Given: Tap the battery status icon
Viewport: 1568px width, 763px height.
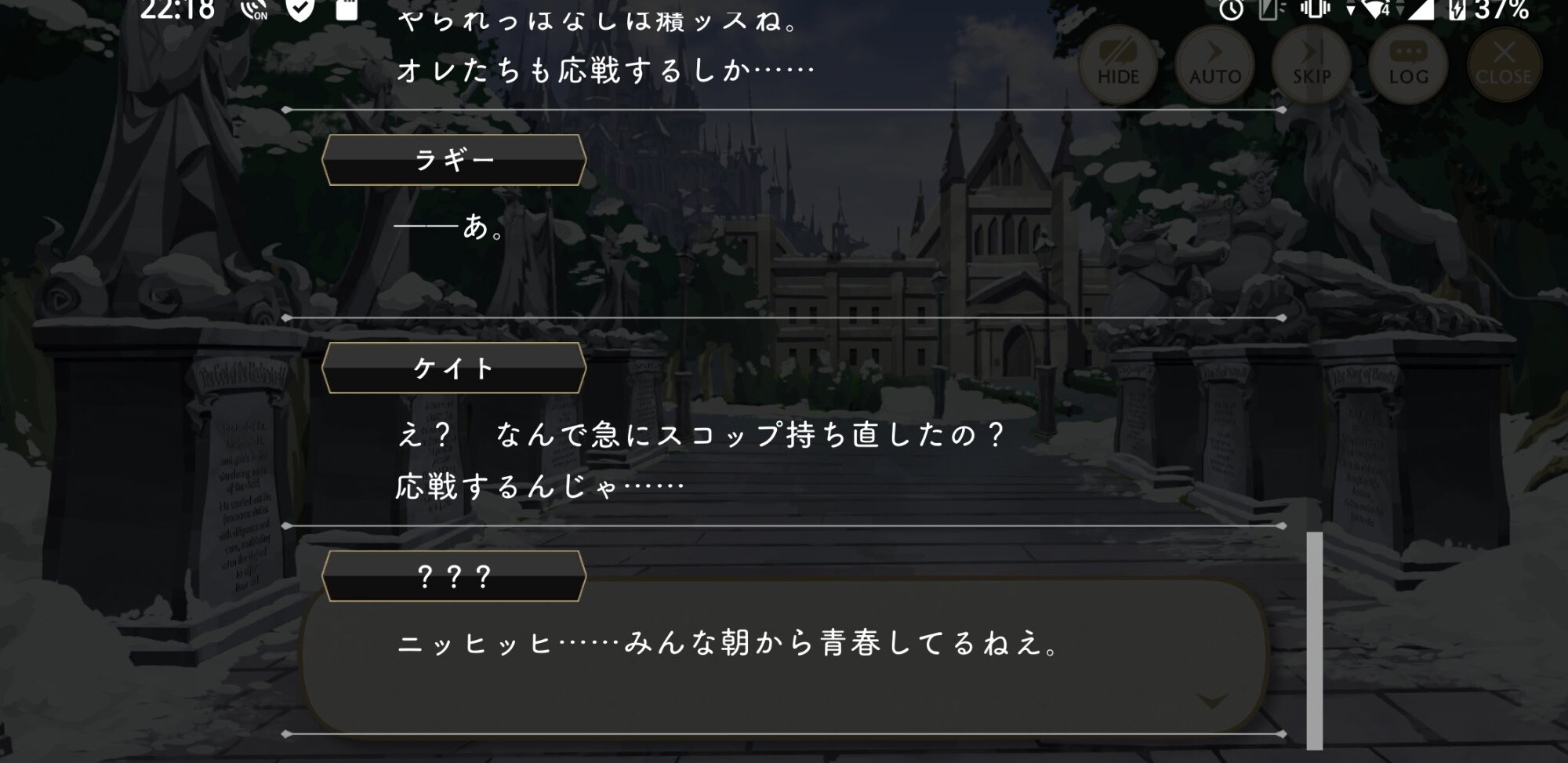Looking at the screenshot, I should [1456, 9].
